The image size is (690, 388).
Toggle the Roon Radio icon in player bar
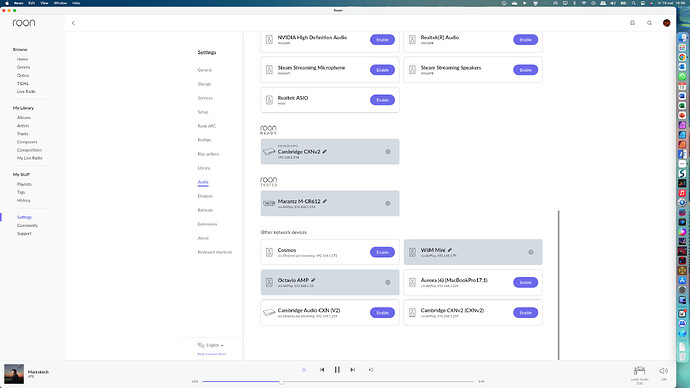point(304,370)
